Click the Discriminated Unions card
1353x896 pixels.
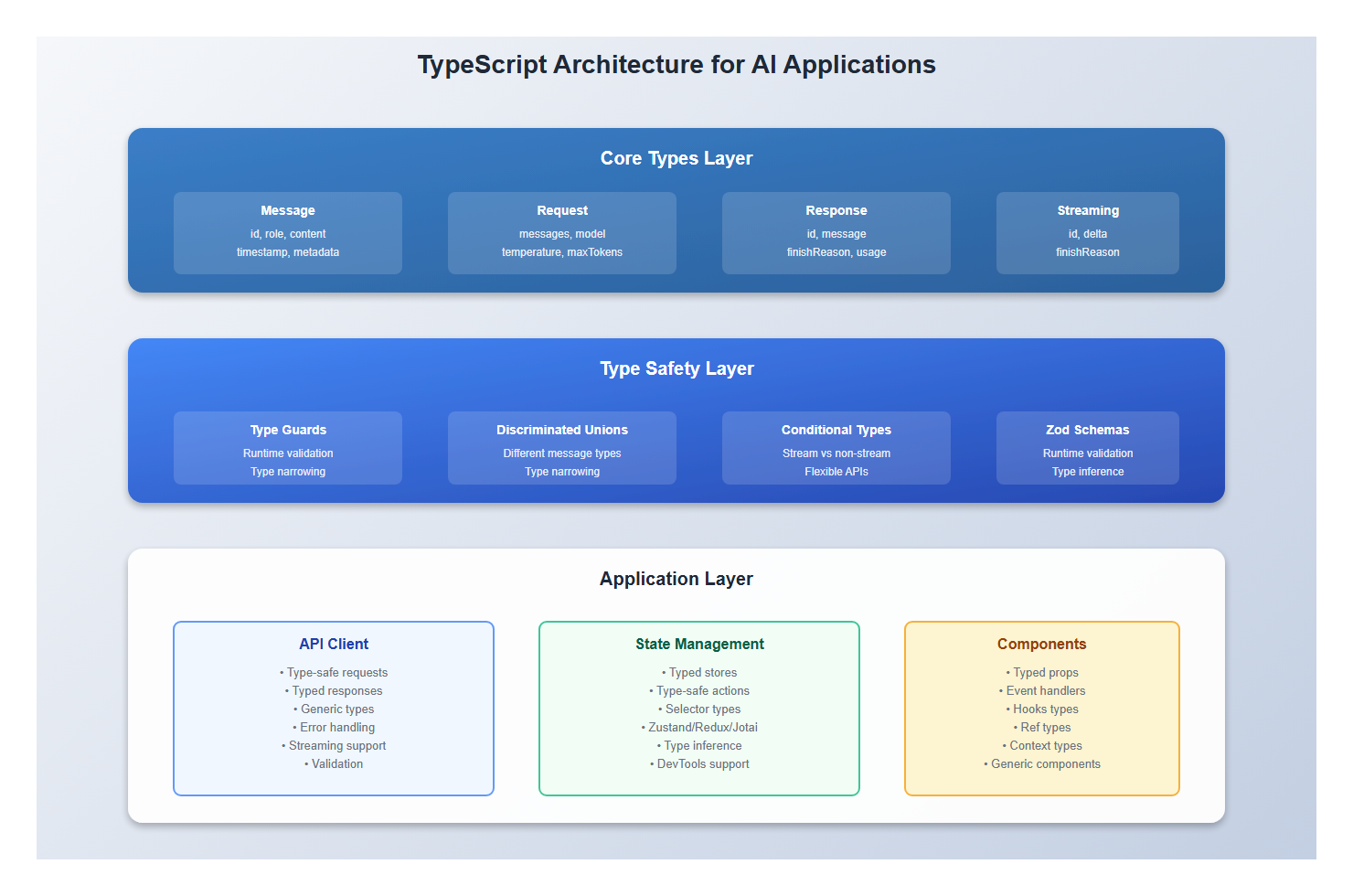point(561,448)
